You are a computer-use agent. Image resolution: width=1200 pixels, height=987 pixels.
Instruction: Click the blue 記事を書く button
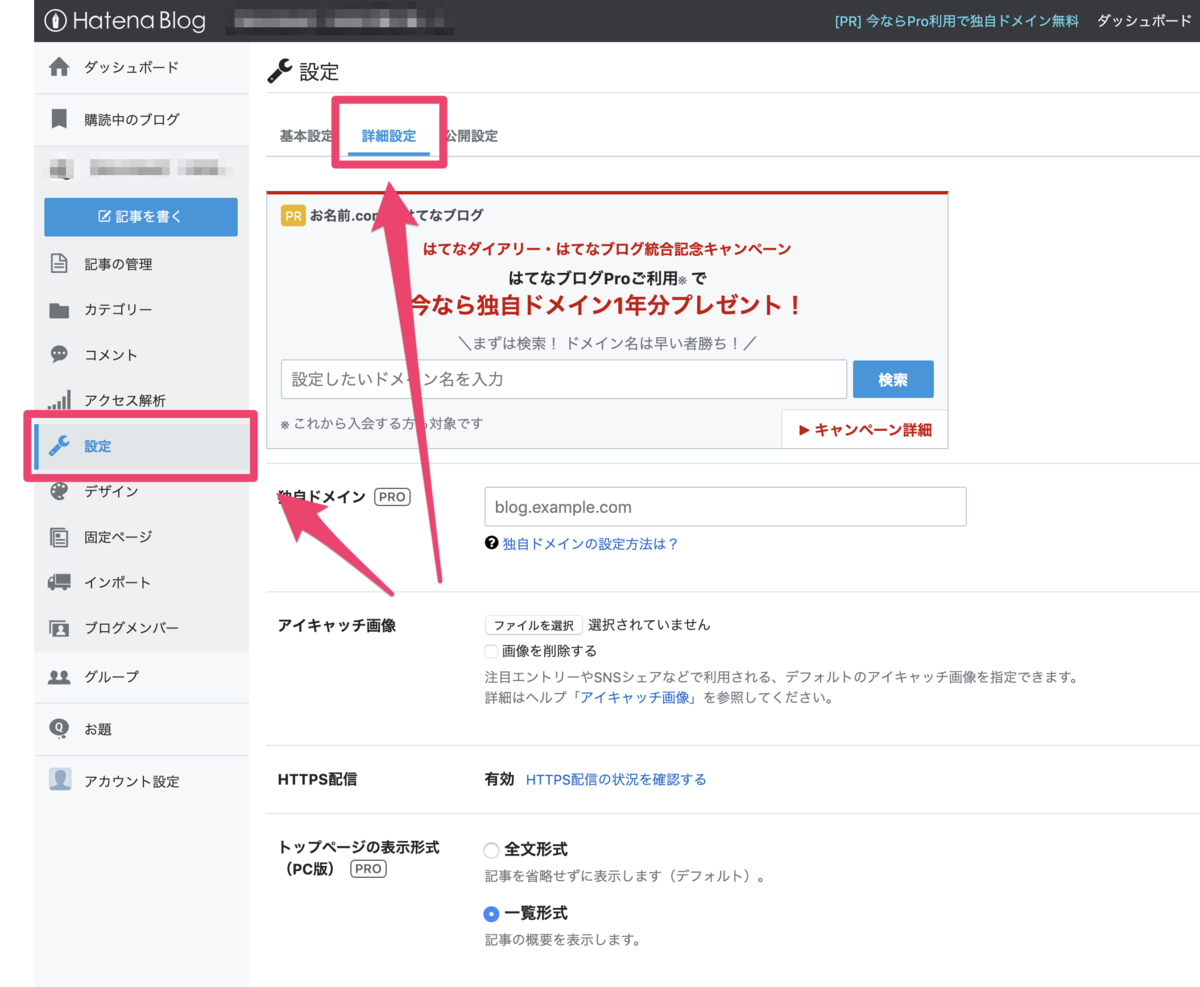click(x=141, y=216)
